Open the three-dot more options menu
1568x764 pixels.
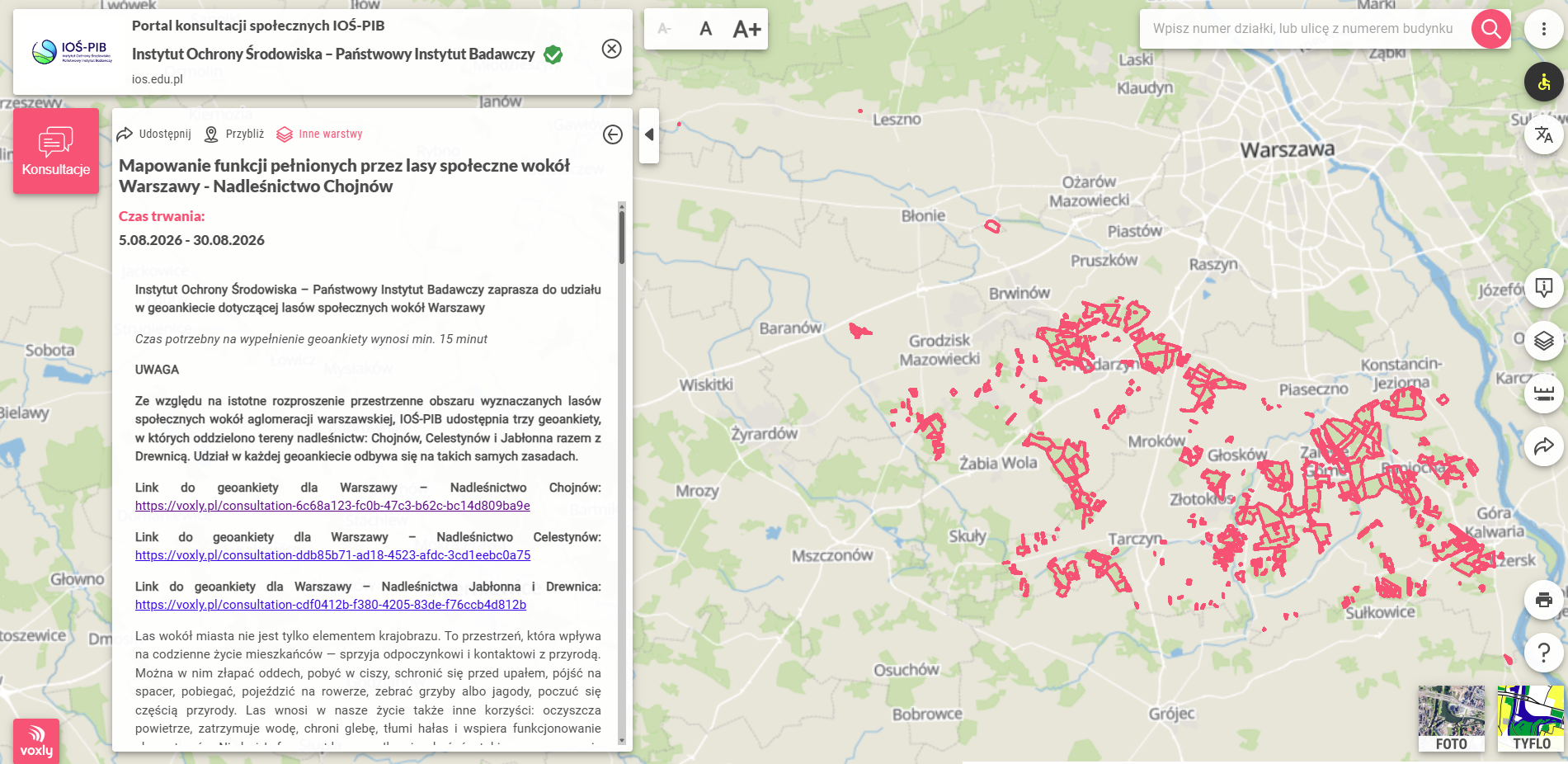tap(1544, 29)
